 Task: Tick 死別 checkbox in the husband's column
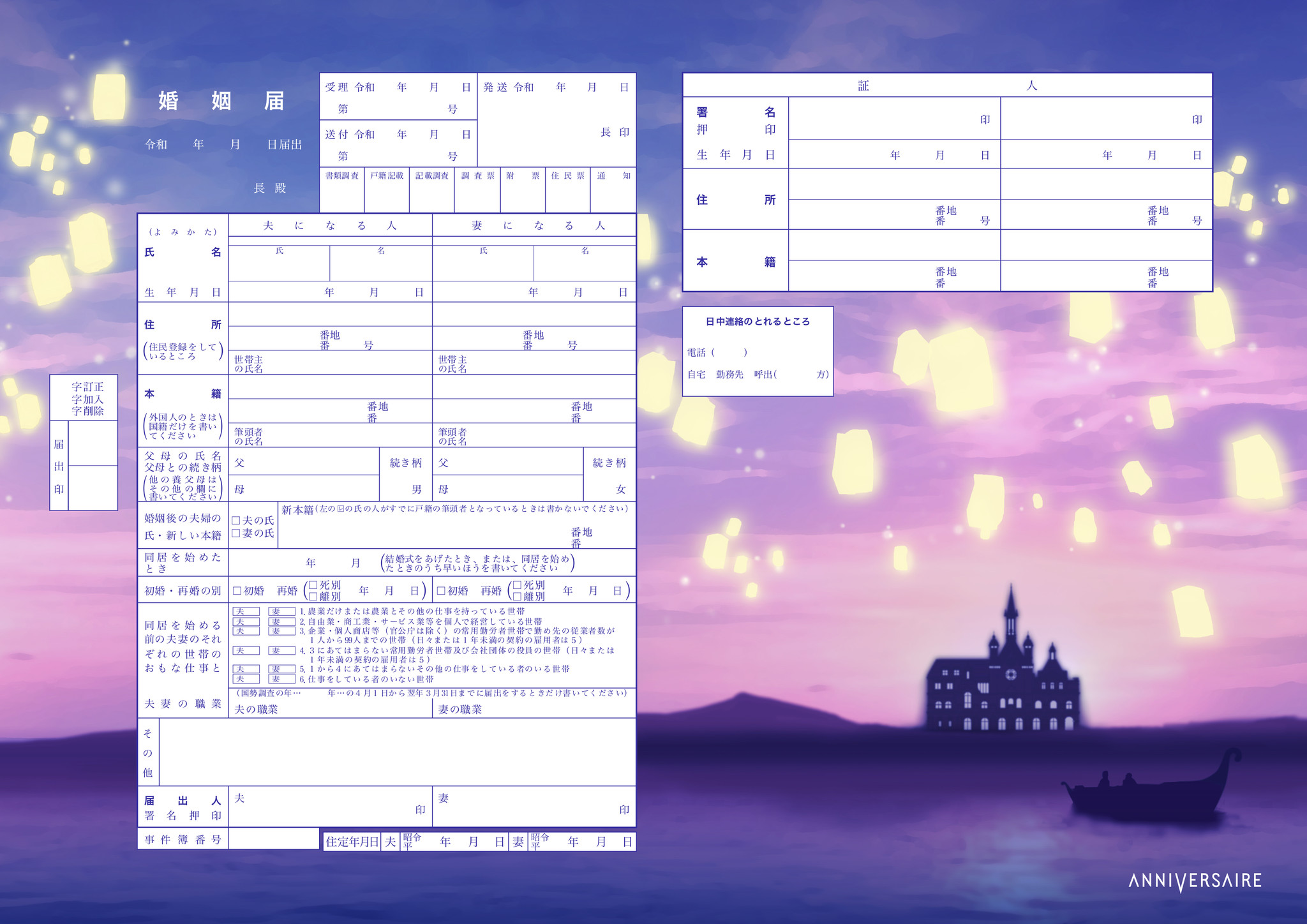[x=313, y=585]
